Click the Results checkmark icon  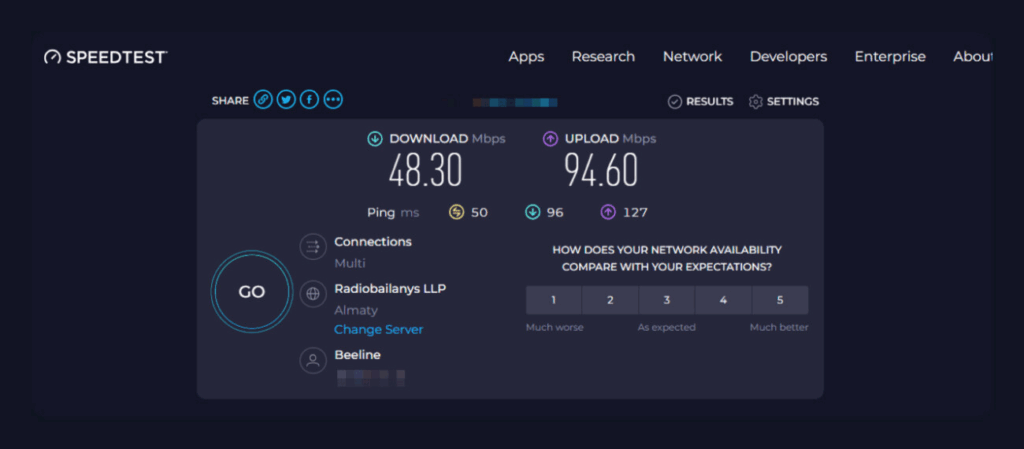[675, 102]
